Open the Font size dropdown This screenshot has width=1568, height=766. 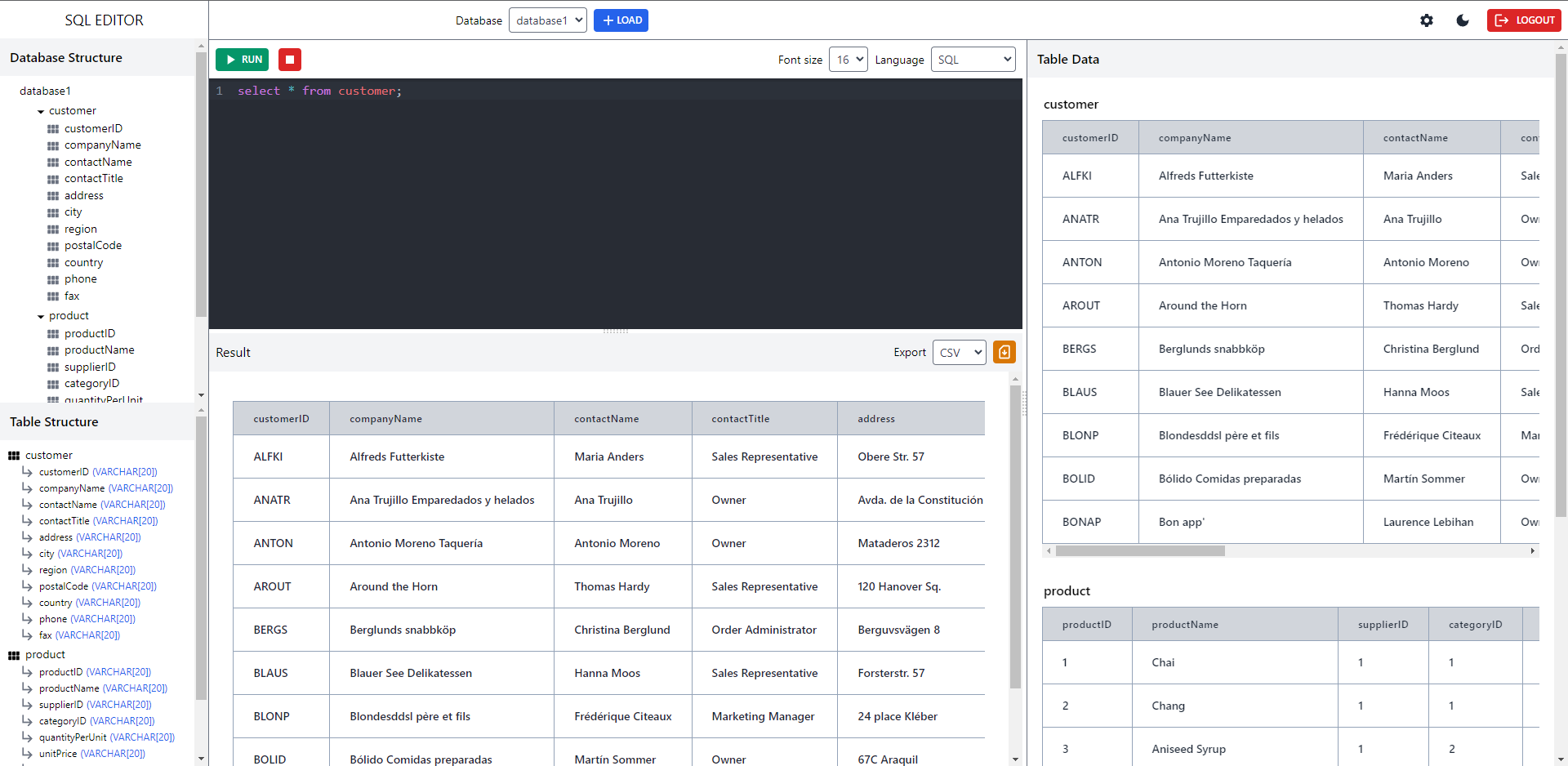click(848, 60)
